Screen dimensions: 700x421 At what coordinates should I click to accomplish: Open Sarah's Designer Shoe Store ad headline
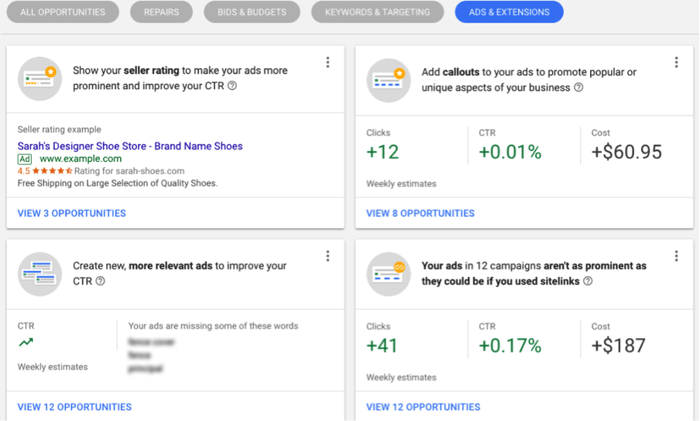[130, 146]
